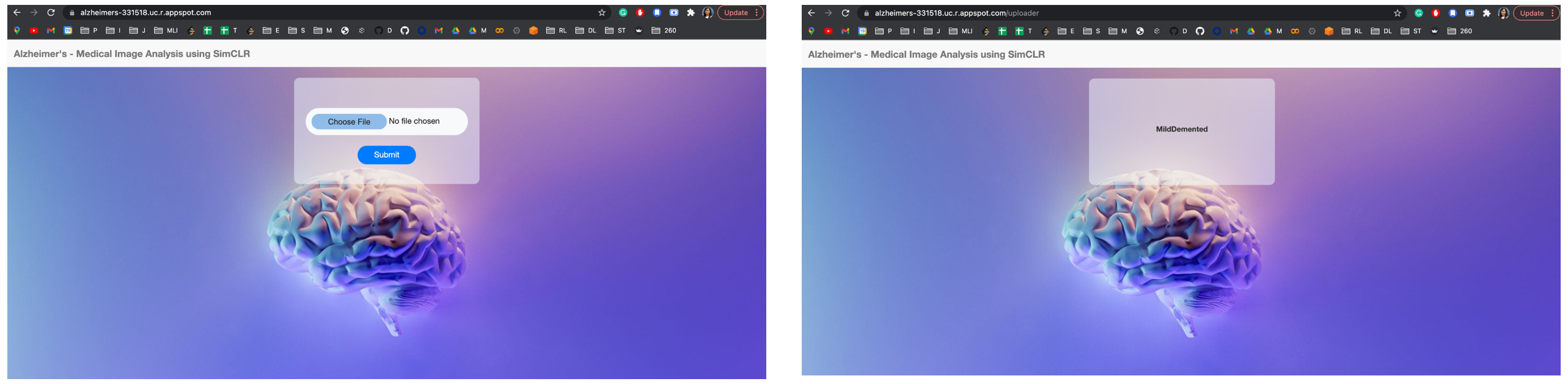Bookmark the uploader page with the star icon
Viewport: 1568px width, 384px height.
click(1398, 13)
